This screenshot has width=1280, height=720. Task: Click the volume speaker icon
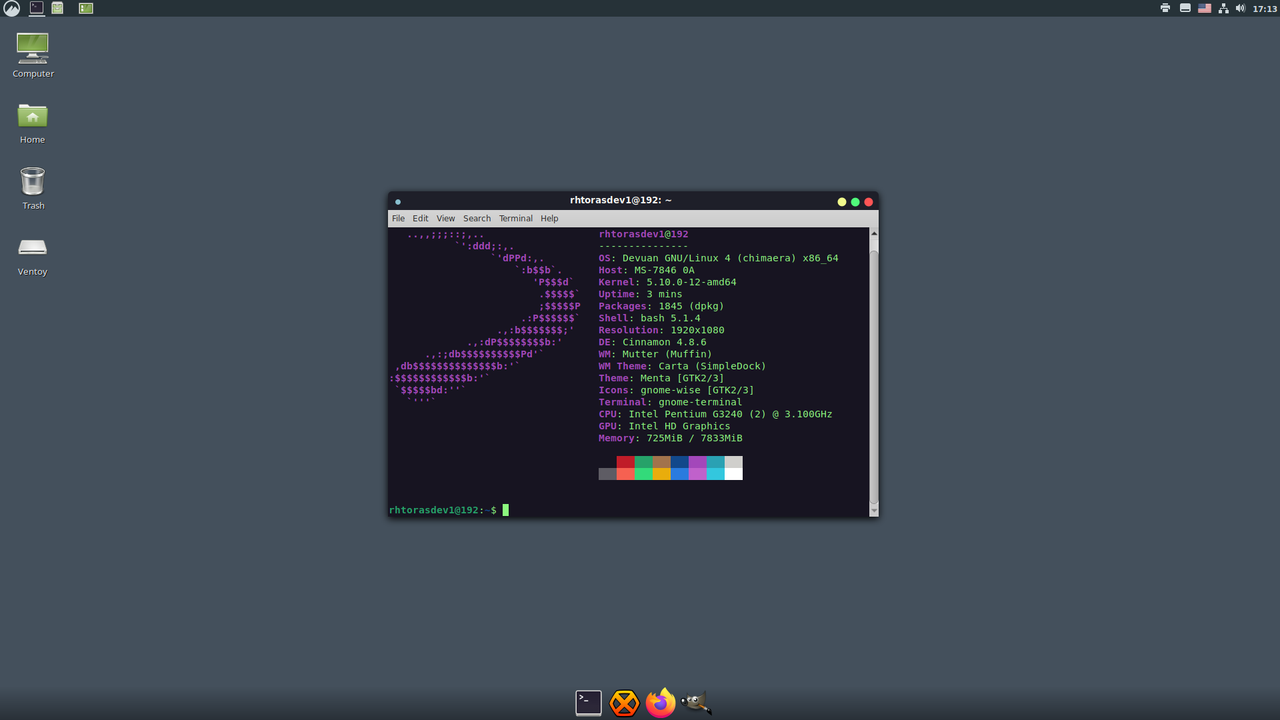click(x=1242, y=8)
